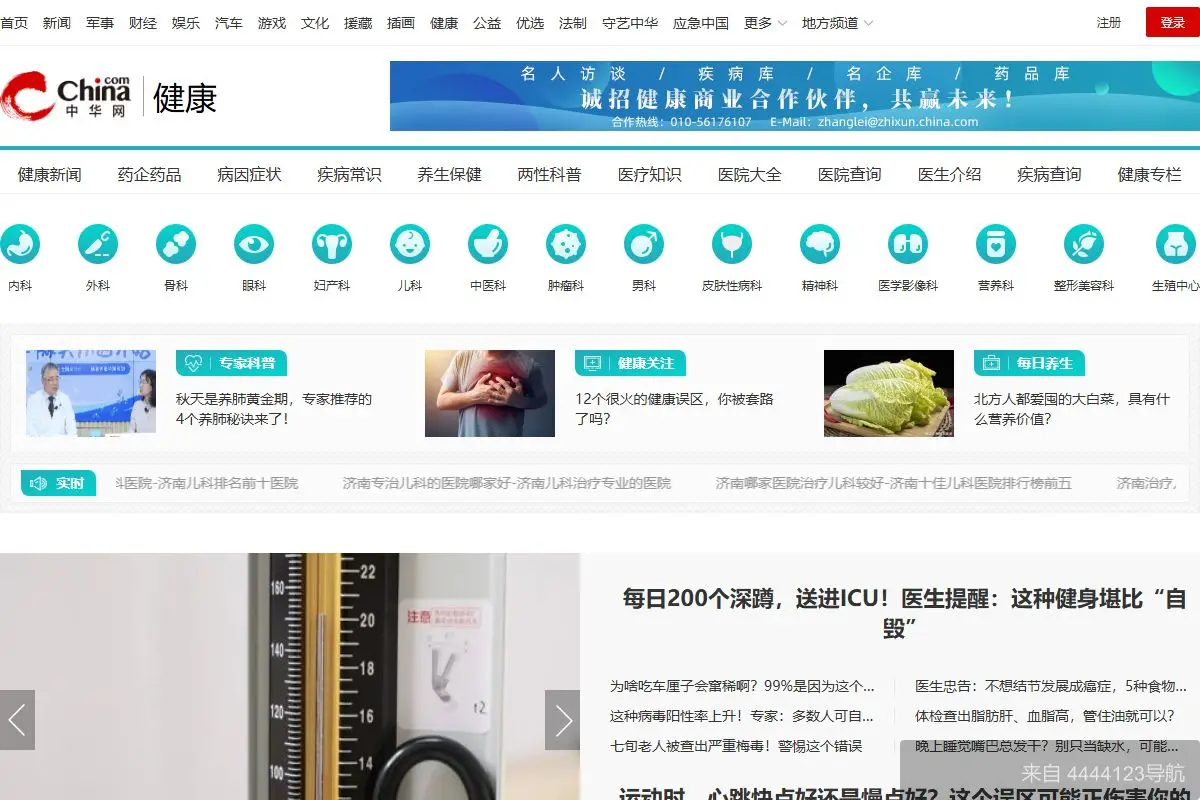
Task: Expand the 更多 dropdown menu
Action: (758, 22)
